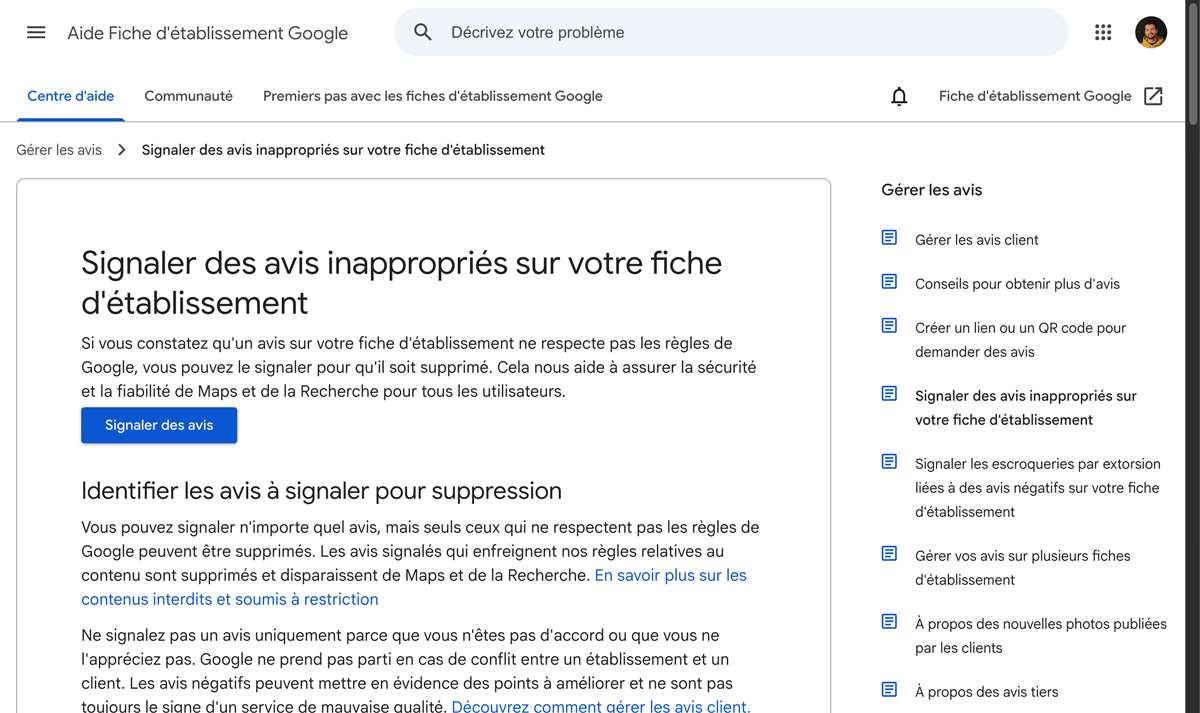
Task: Click the article icon next to Gérer vos avis sur plusieurs fiches
Action: pos(889,554)
